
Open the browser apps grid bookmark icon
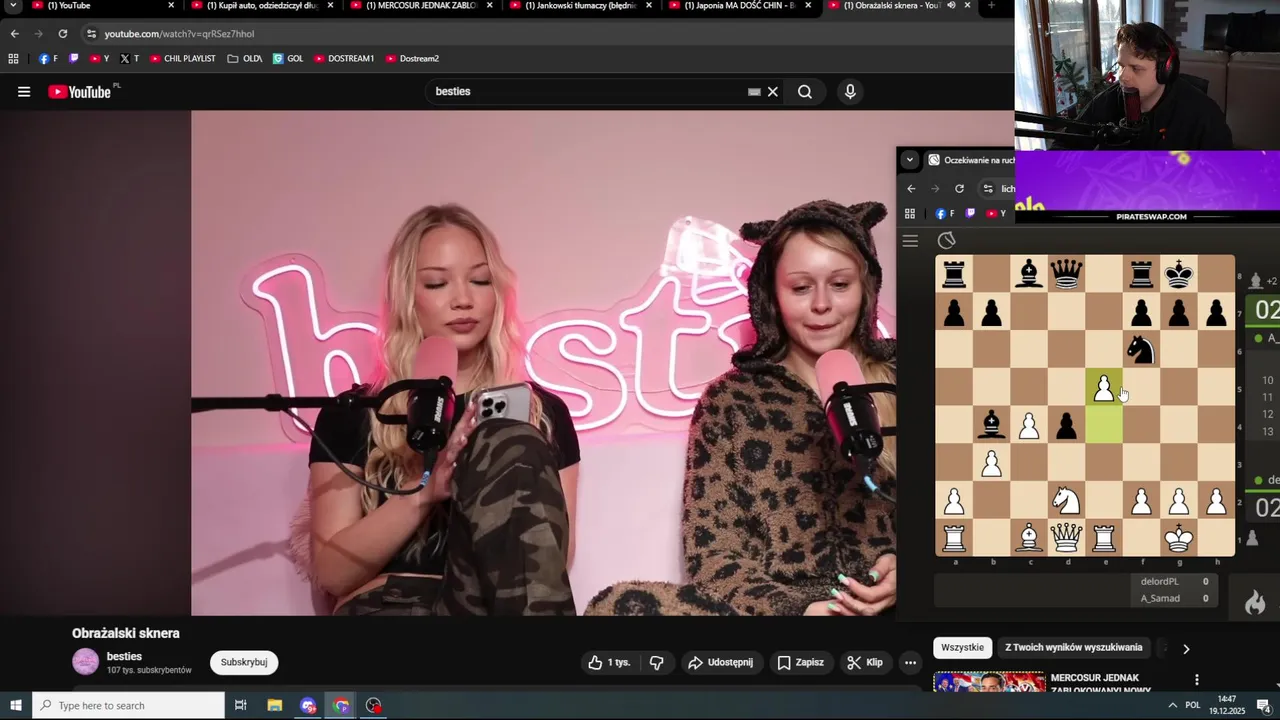[14, 59]
